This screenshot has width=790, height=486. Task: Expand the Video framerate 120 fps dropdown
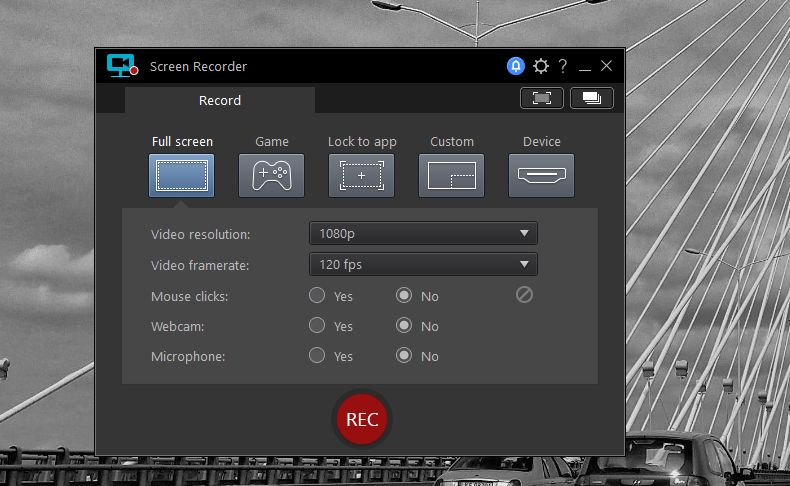click(423, 264)
